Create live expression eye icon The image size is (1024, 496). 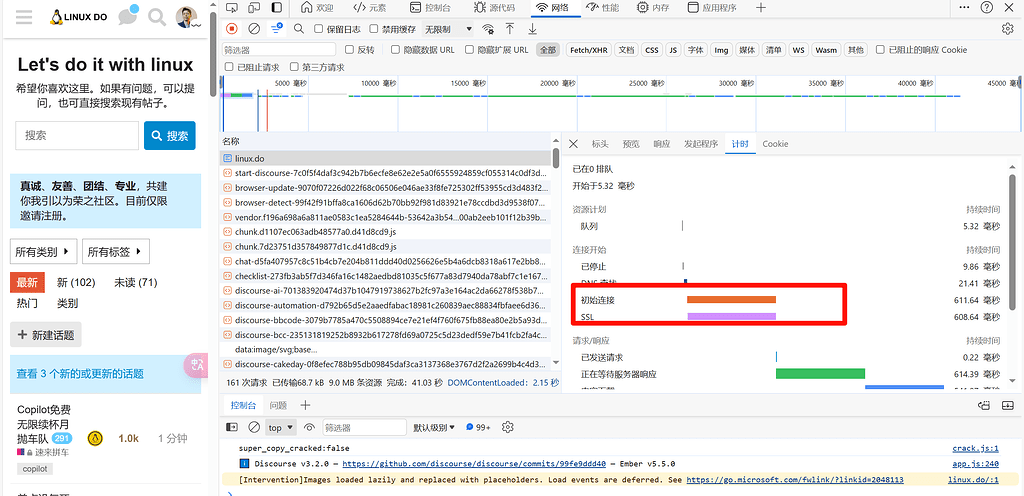310,427
